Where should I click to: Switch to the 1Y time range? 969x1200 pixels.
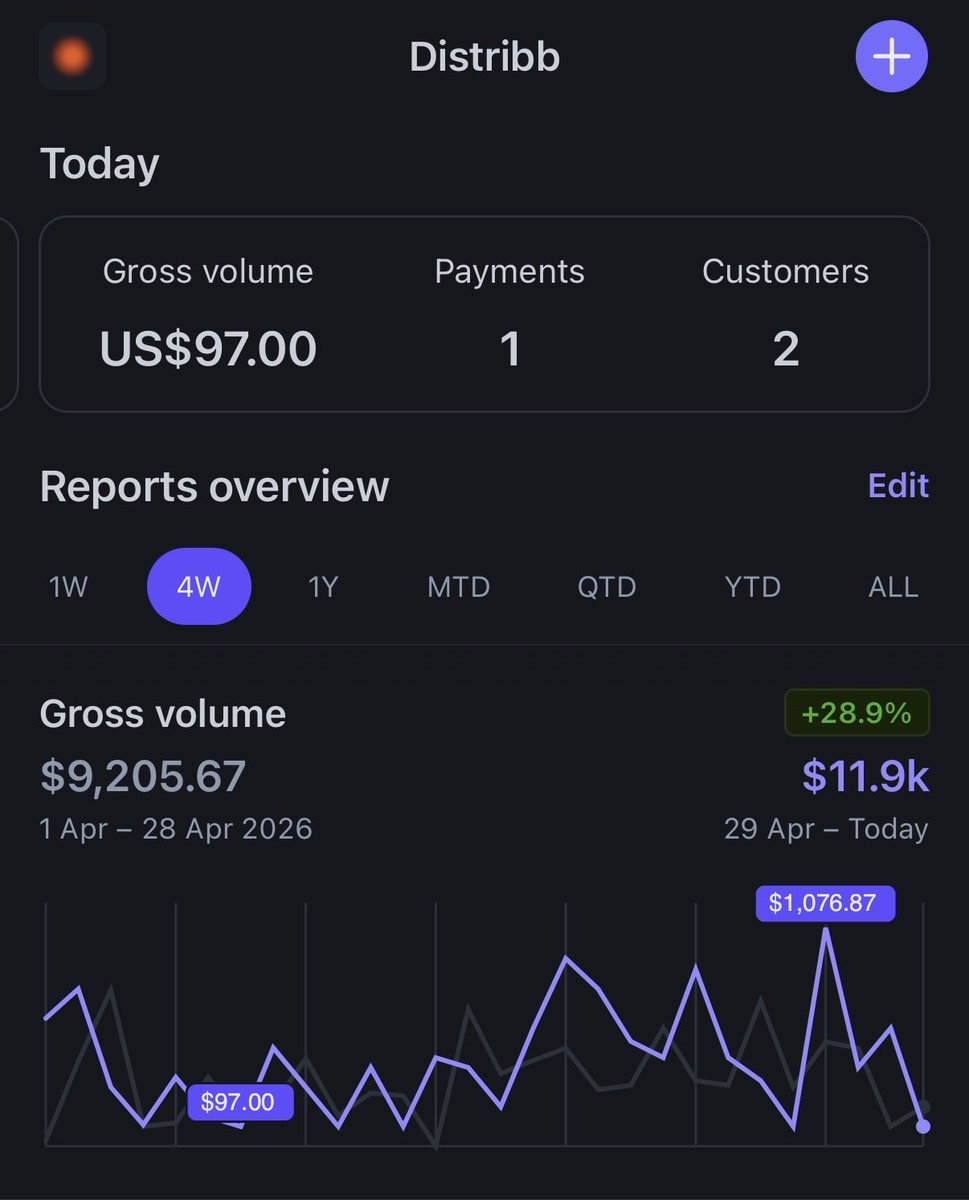click(324, 587)
